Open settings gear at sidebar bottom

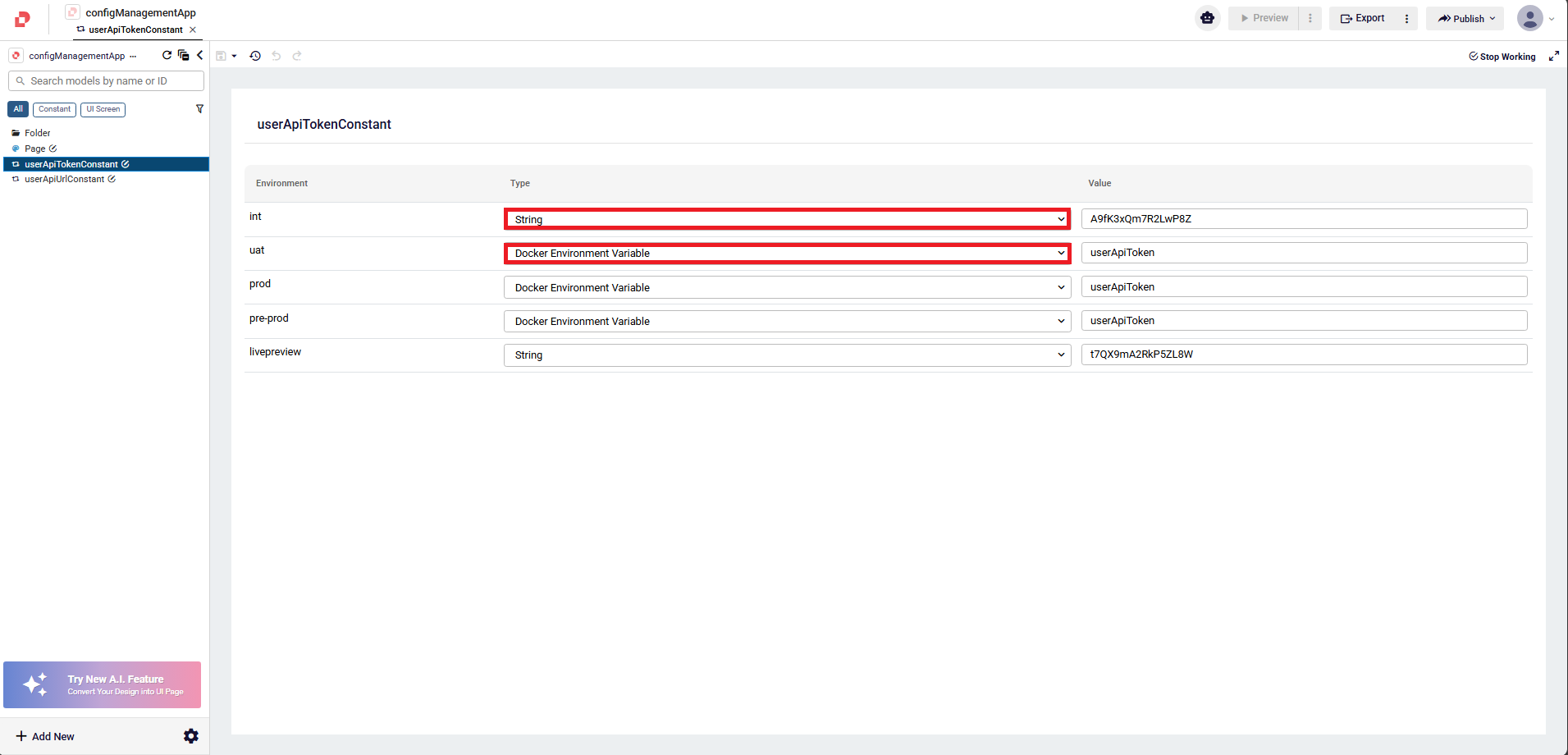(x=191, y=736)
